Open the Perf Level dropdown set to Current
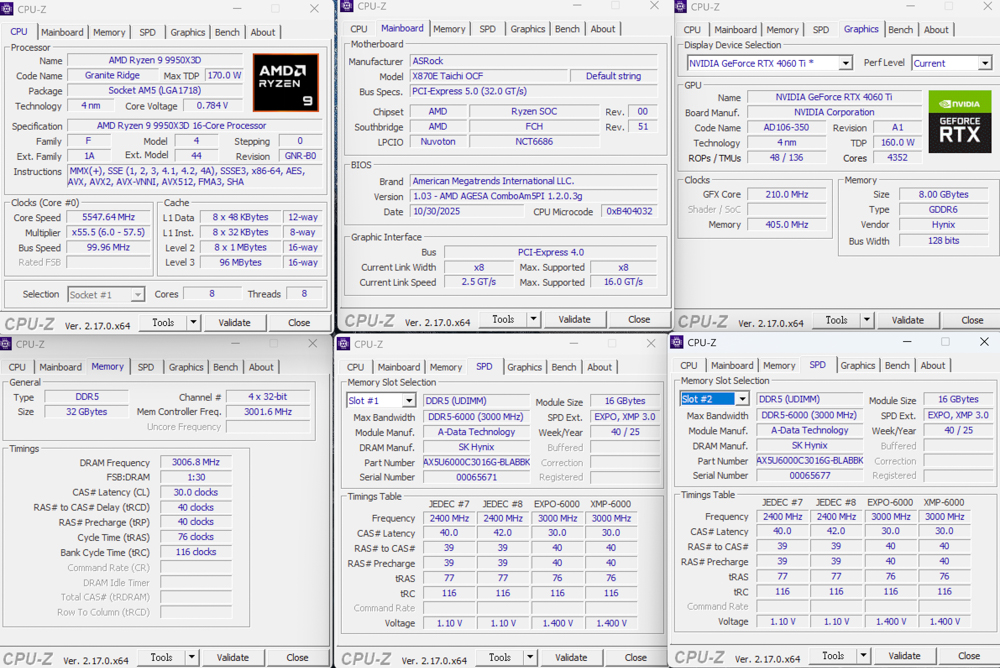 click(x=984, y=63)
